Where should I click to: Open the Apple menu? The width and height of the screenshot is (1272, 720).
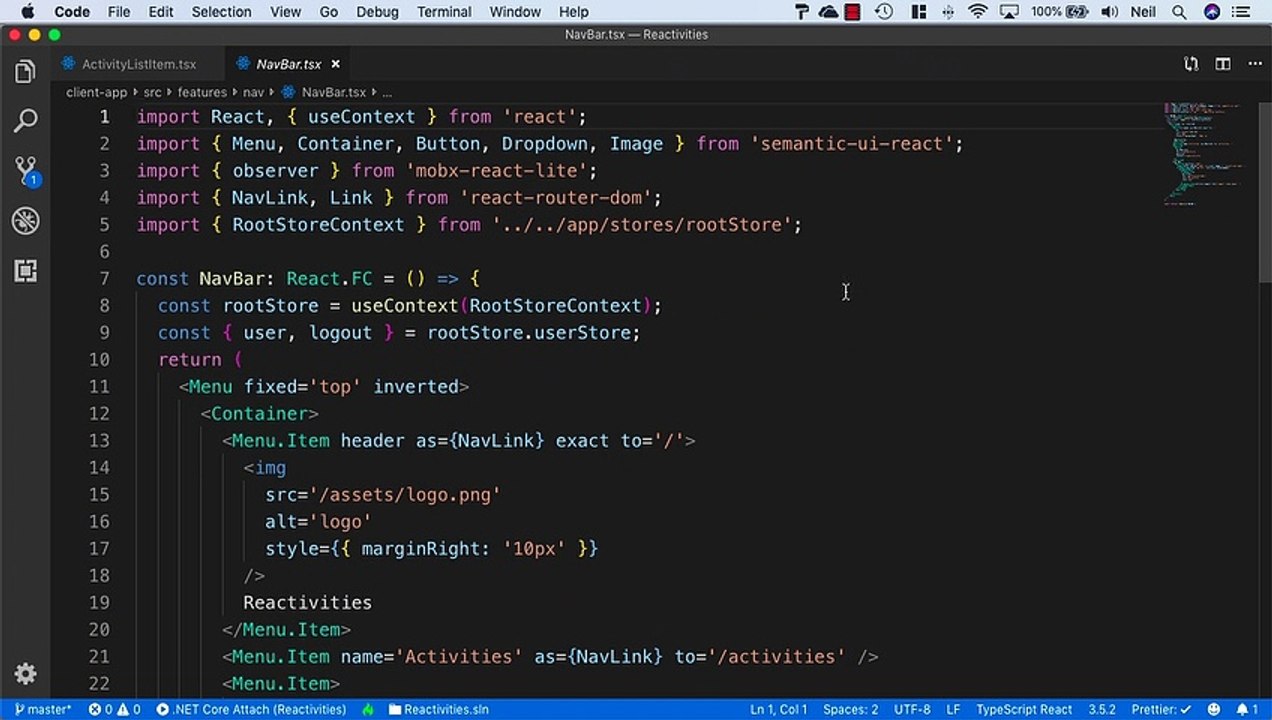(27, 12)
